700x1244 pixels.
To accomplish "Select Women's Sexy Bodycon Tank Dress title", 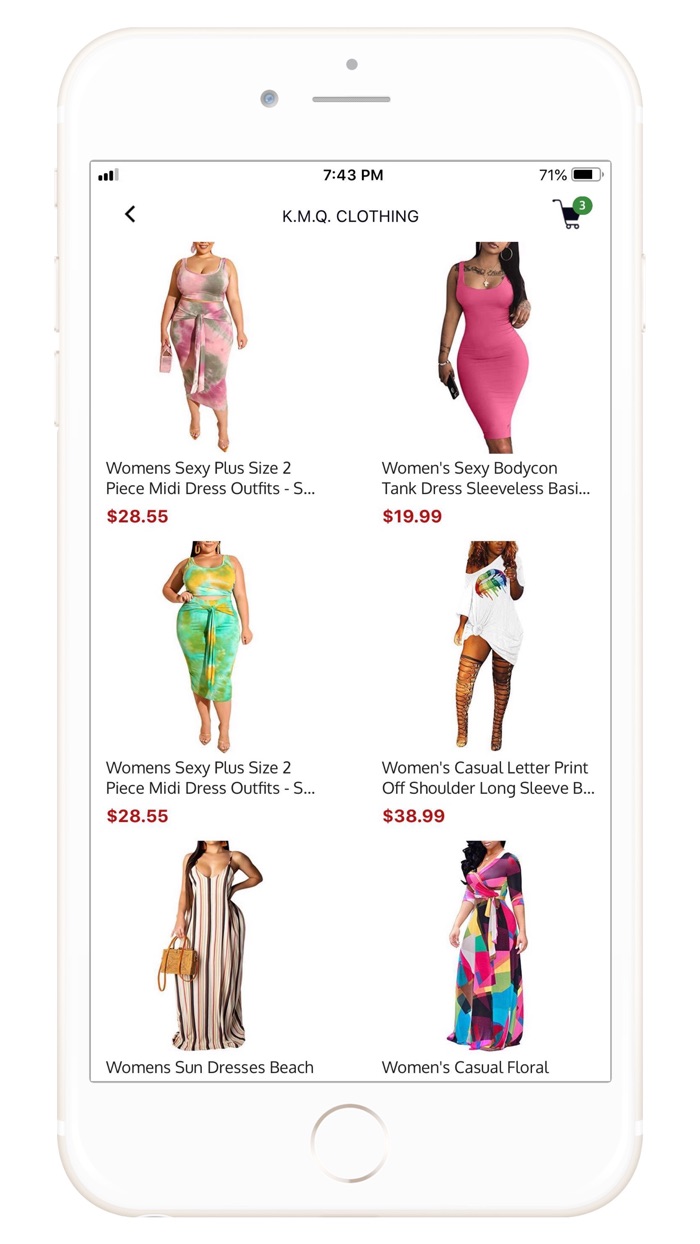I will [x=486, y=478].
